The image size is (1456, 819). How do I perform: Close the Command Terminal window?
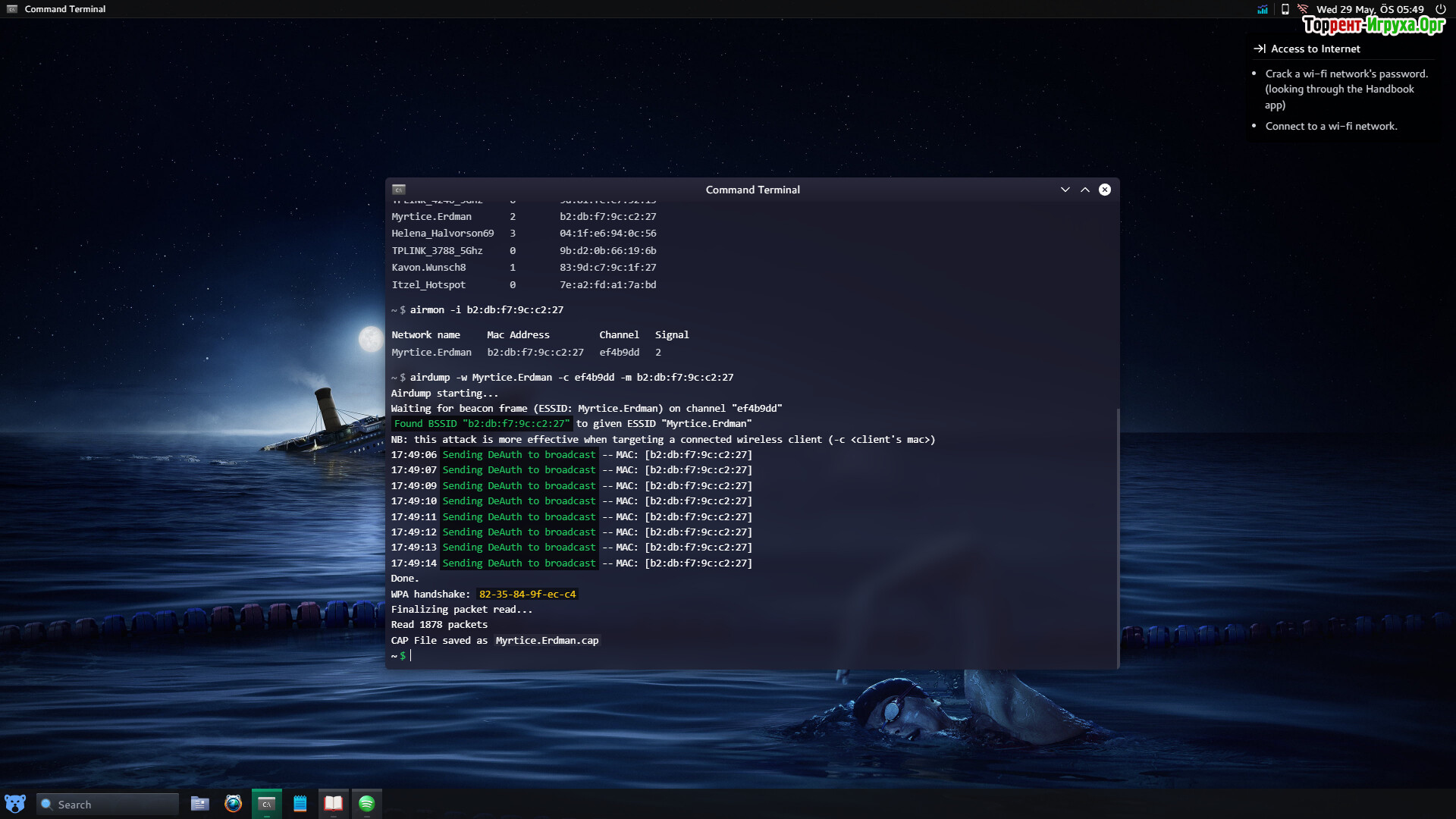click(x=1105, y=190)
